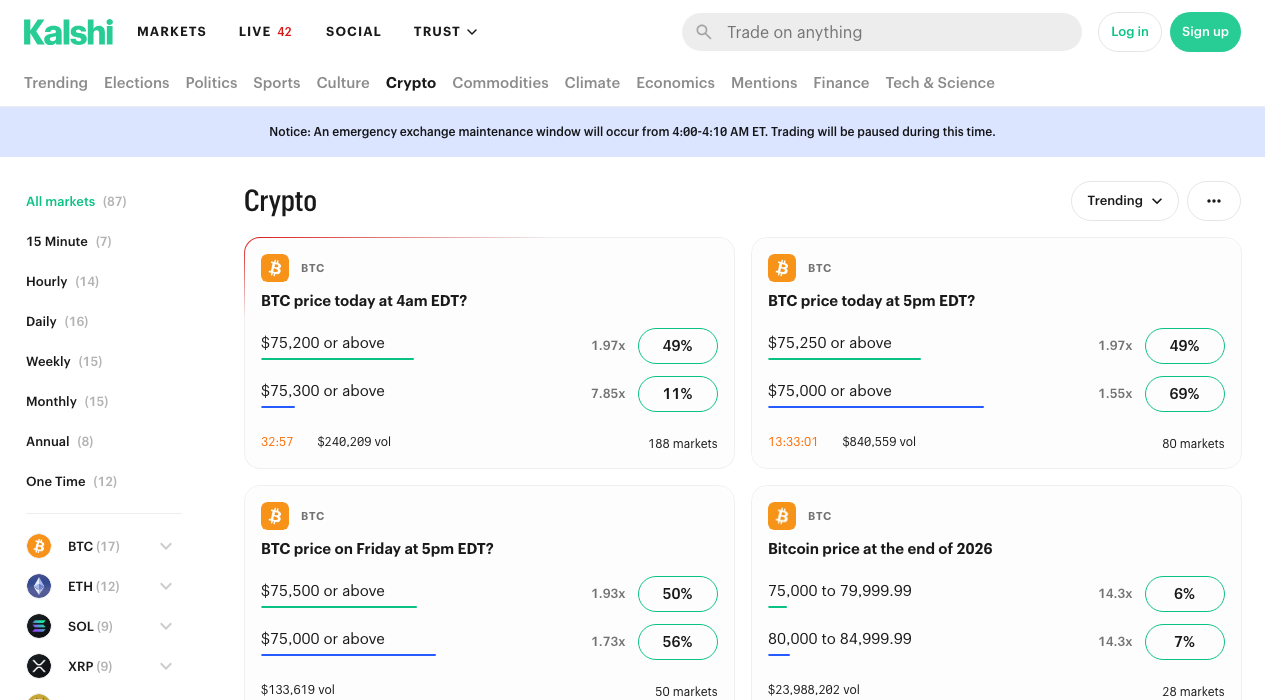The image size is (1280, 700).
Task: Click the Trade on anything search field
Action: pyautogui.click(x=882, y=32)
